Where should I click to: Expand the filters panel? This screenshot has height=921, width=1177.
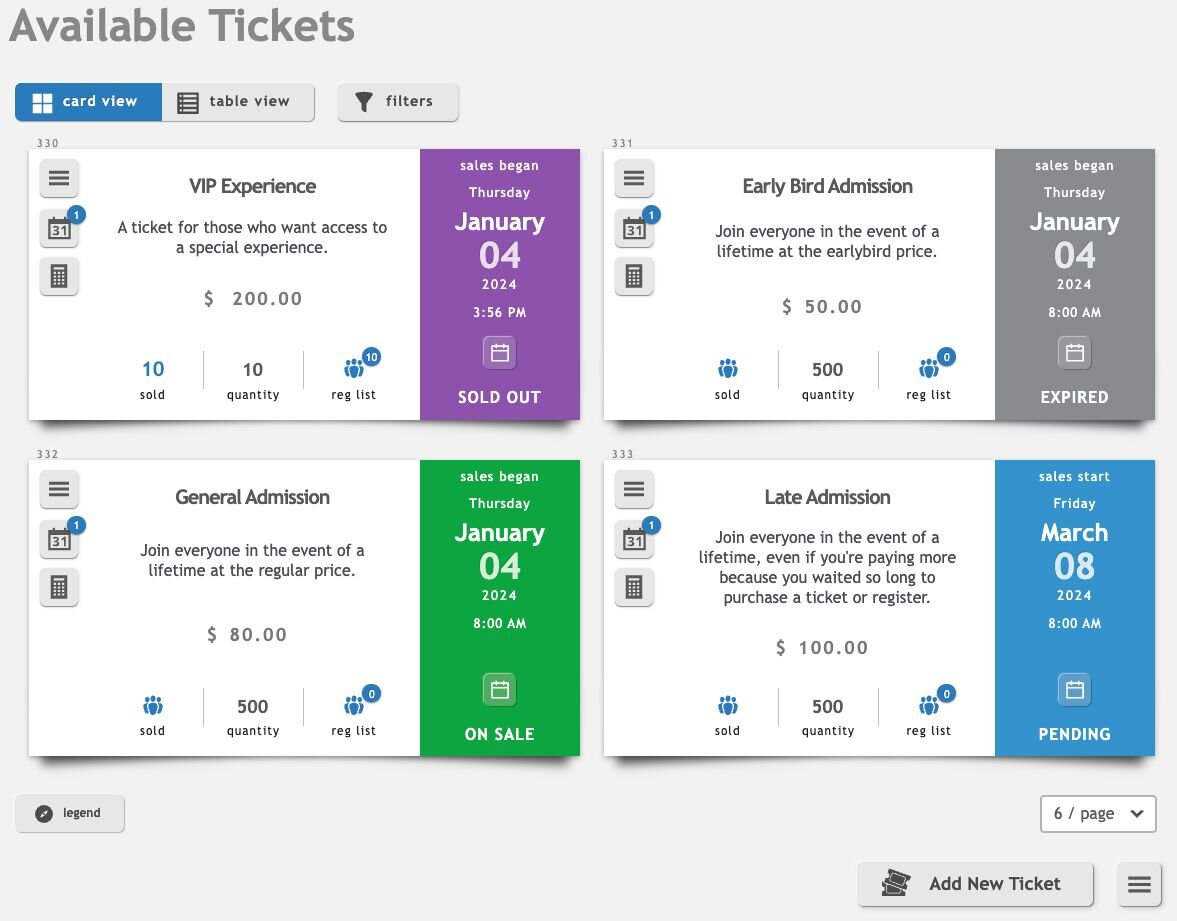tap(398, 102)
